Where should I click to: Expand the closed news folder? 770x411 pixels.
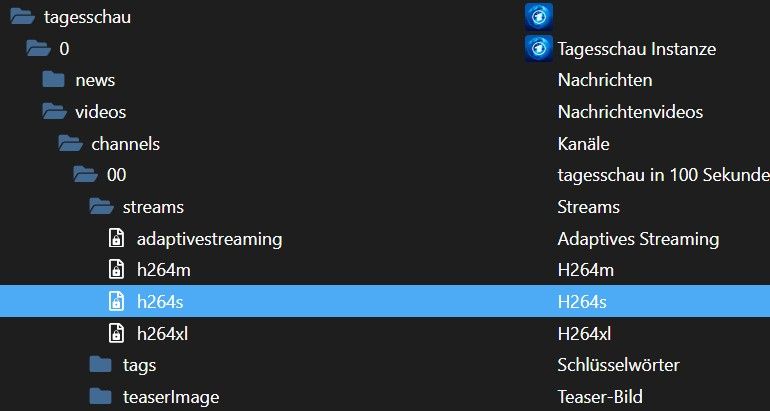(x=54, y=80)
